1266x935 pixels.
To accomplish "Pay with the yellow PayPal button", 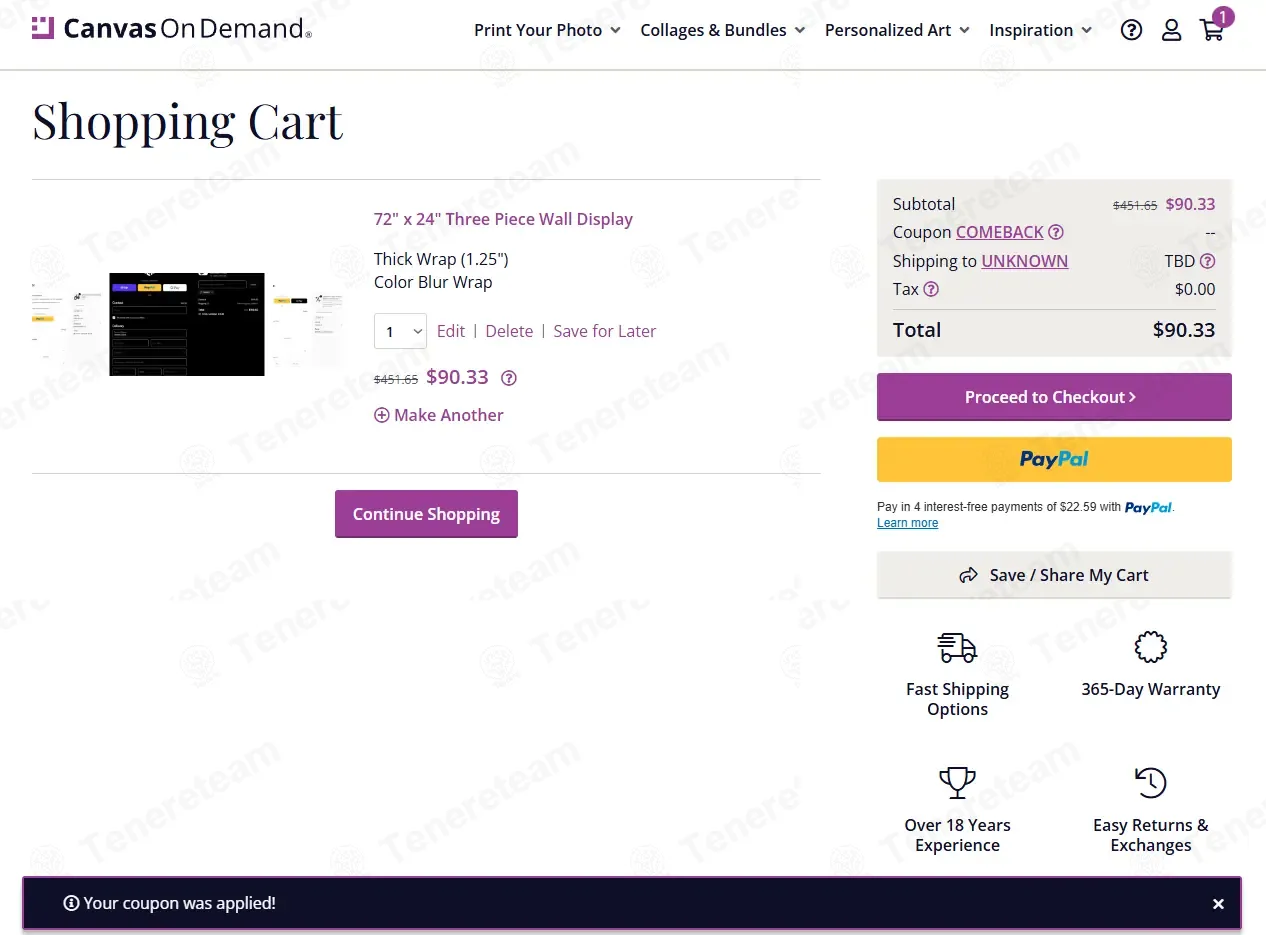I will [1054, 459].
